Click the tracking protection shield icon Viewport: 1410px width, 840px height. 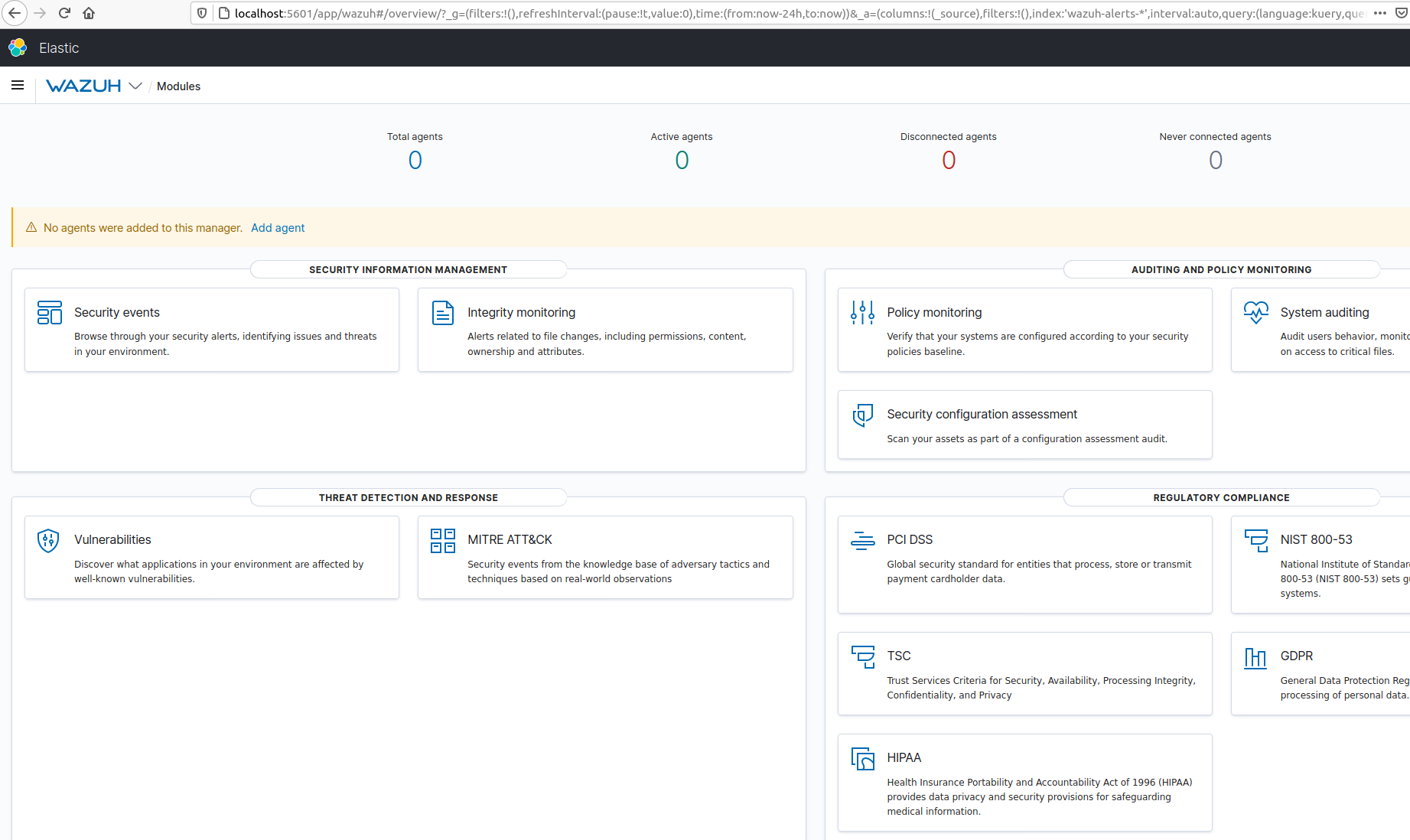pyautogui.click(x=202, y=13)
